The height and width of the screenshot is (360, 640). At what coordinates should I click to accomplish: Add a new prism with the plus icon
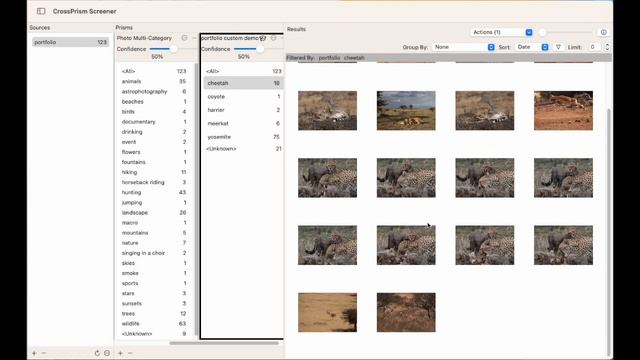click(120, 353)
